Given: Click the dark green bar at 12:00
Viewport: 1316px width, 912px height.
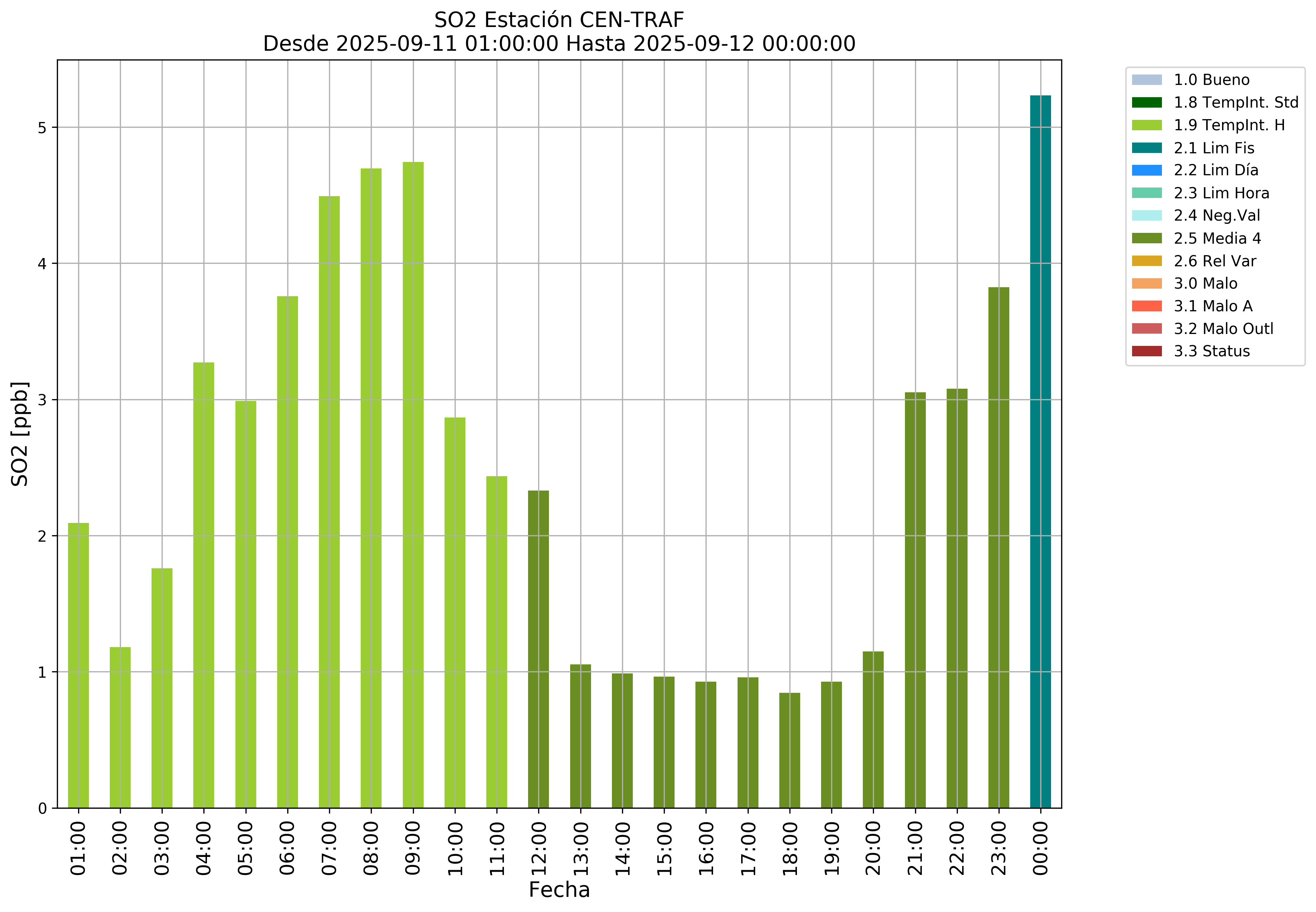Looking at the screenshot, I should pyautogui.click(x=538, y=649).
